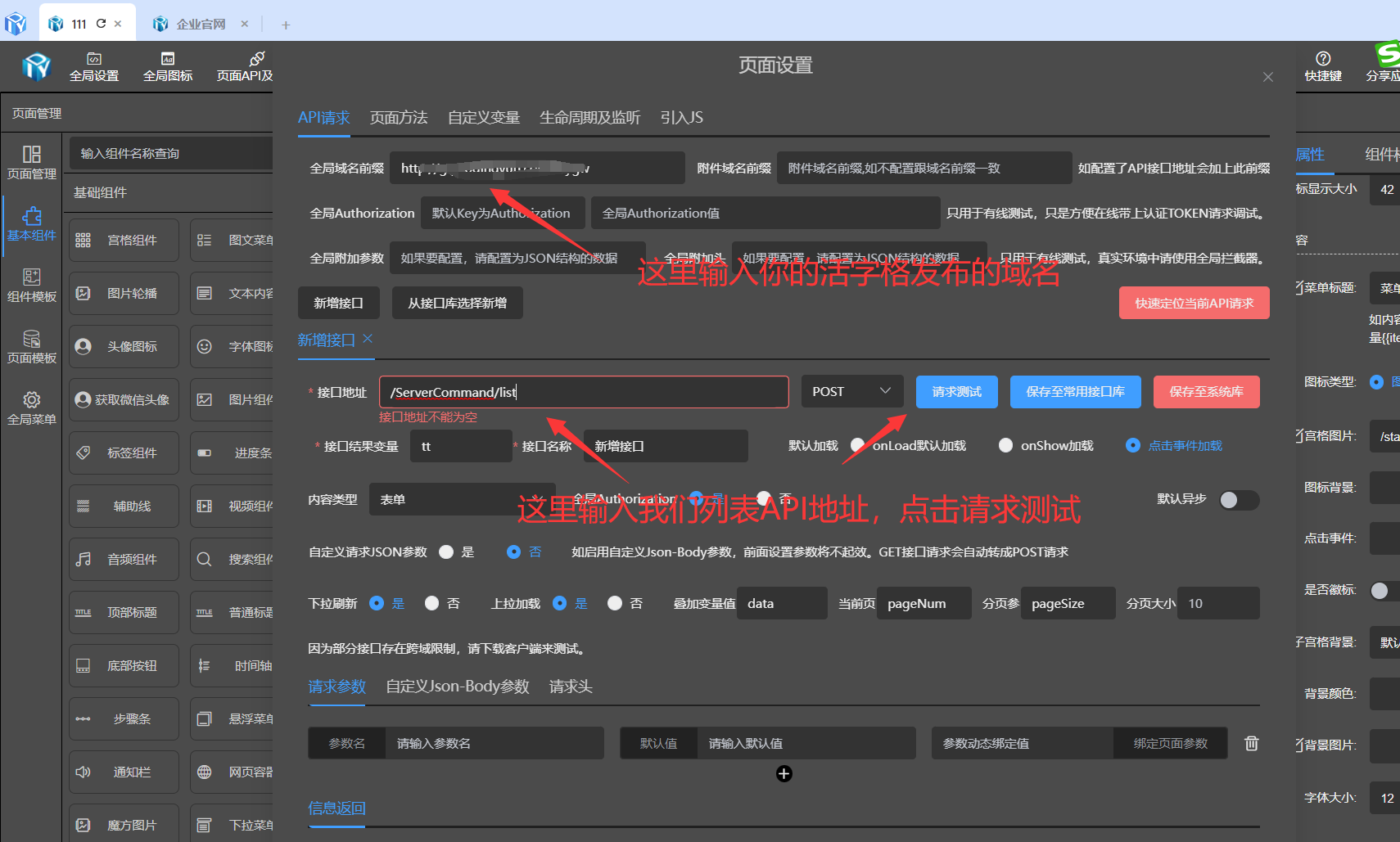Pick the 图片轮播 carousel component

124,293
